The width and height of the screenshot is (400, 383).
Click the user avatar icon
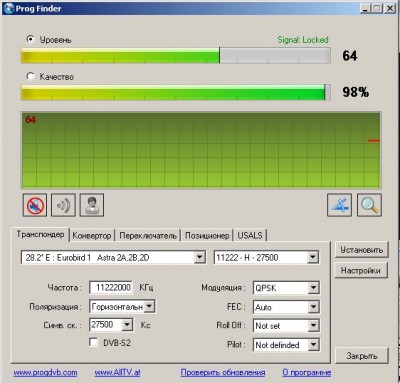(92, 205)
